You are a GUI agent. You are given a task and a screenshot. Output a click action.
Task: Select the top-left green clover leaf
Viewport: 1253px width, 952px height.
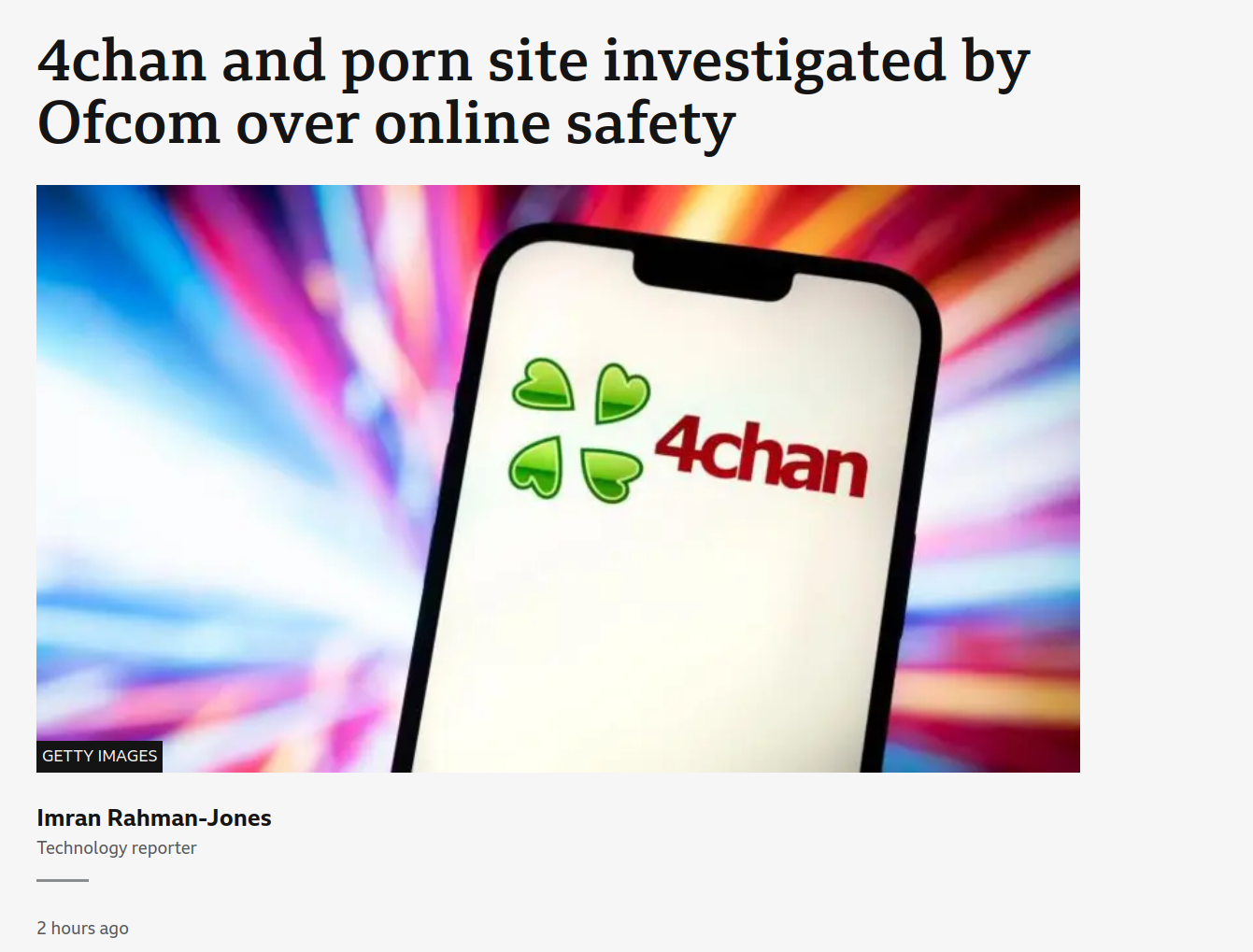pos(544,385)
